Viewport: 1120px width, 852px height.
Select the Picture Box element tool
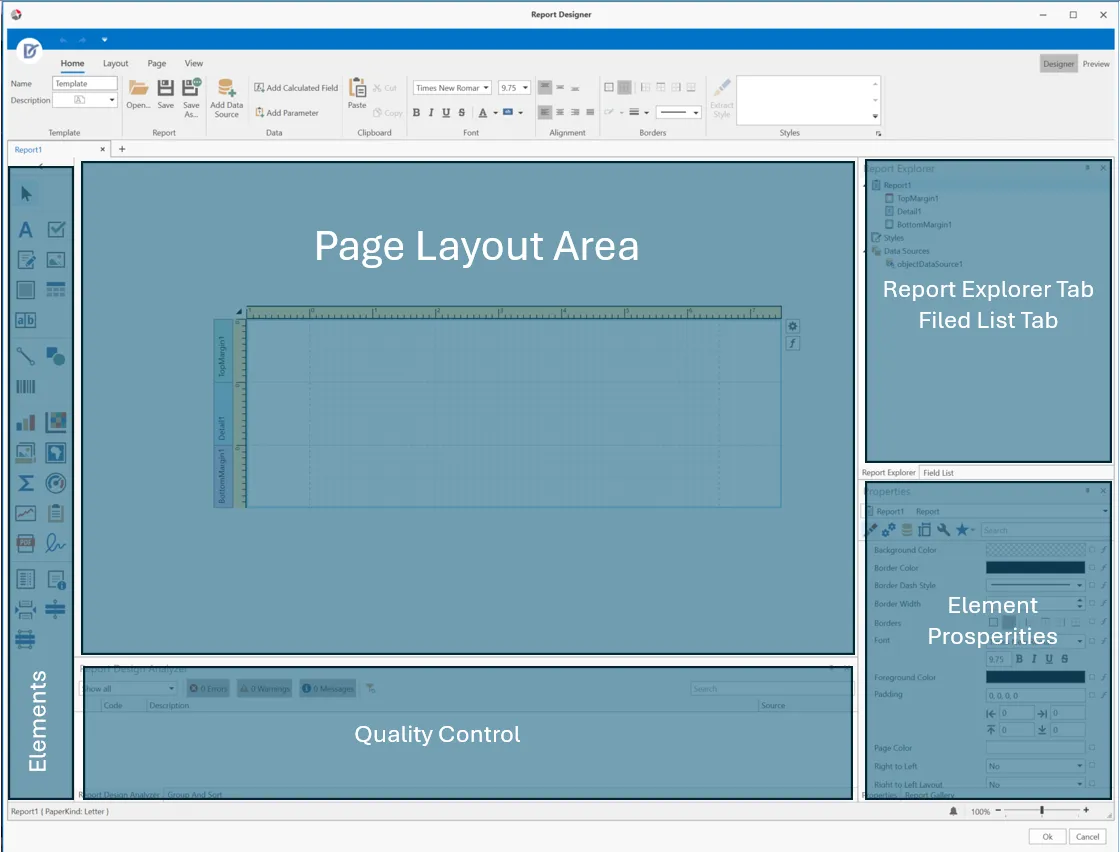(56, 259)
